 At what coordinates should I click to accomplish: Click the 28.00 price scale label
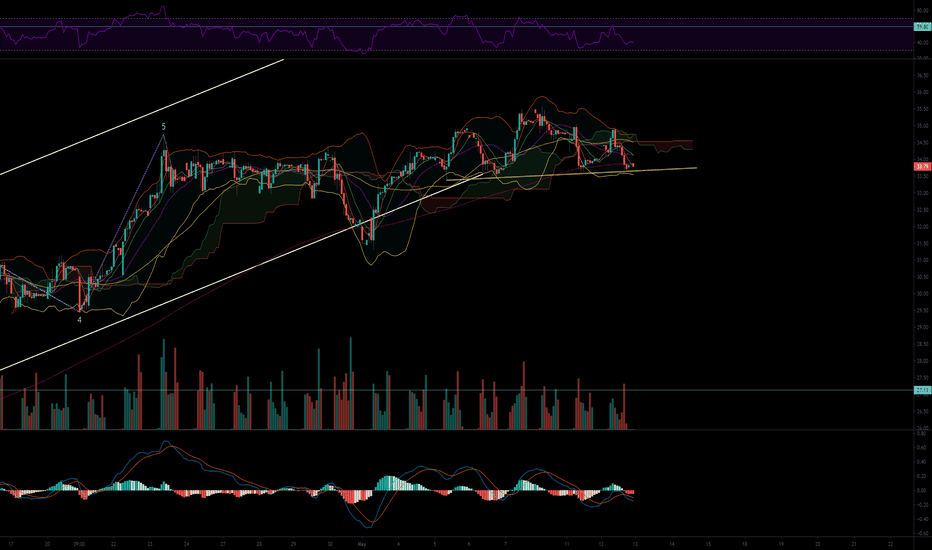pos(922,361)
